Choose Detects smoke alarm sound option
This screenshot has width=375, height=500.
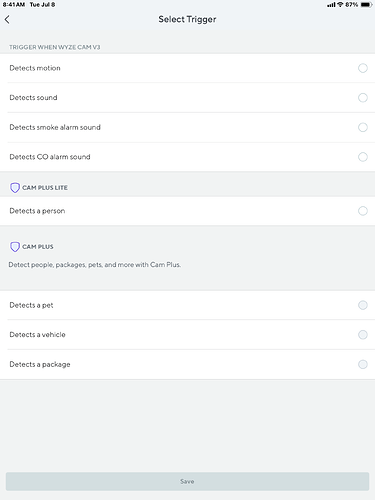coord(187,127)
